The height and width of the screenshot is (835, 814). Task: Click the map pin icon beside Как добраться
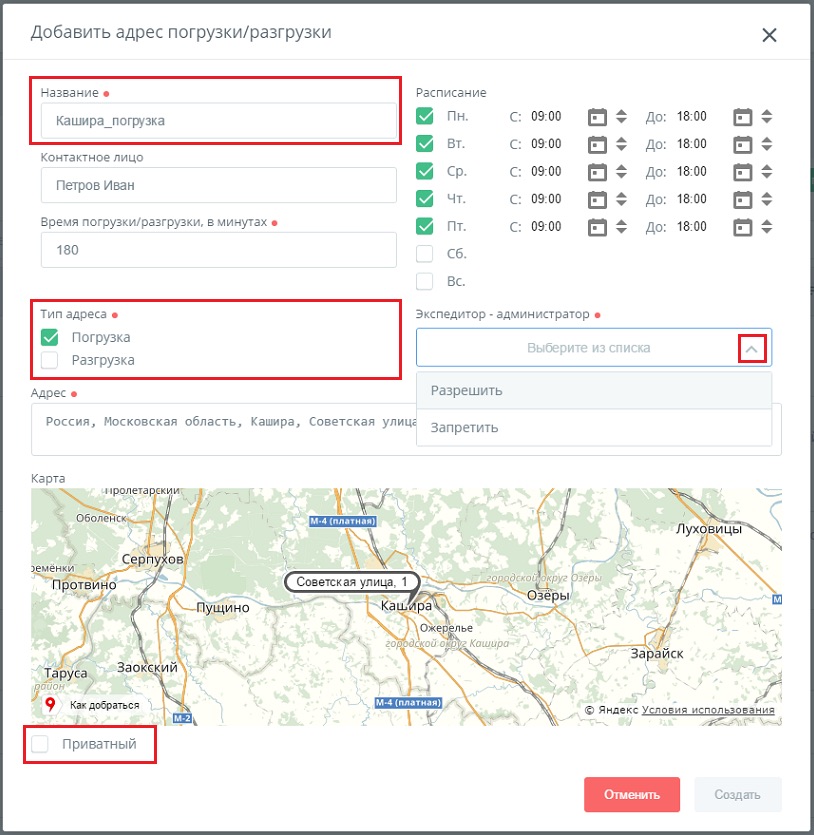pos(50,705)
